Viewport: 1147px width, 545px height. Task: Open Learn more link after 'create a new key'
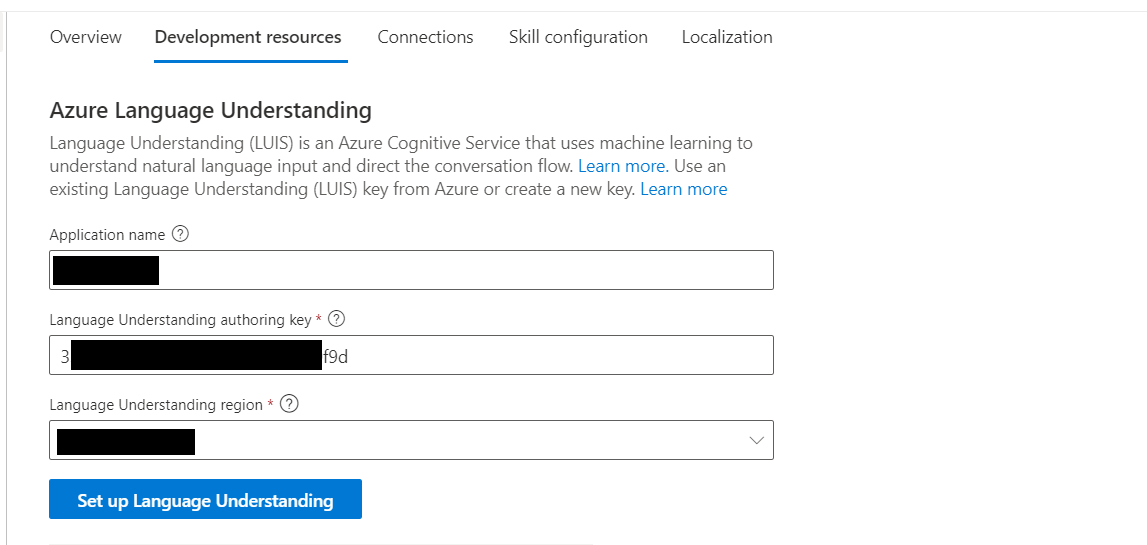pos(683,189)
